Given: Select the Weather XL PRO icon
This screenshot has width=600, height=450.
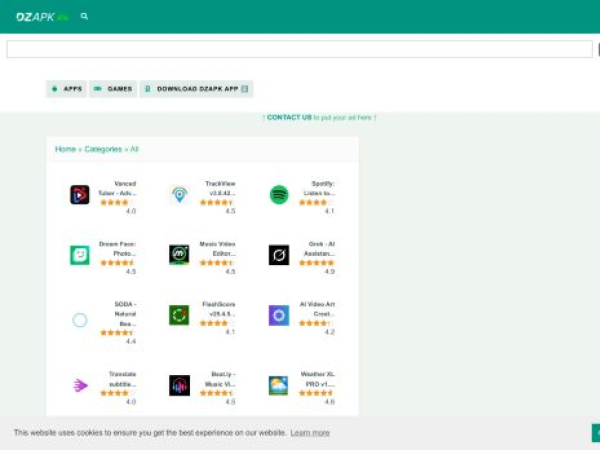Looking at the screenshot, I should (x=279, y=385).
